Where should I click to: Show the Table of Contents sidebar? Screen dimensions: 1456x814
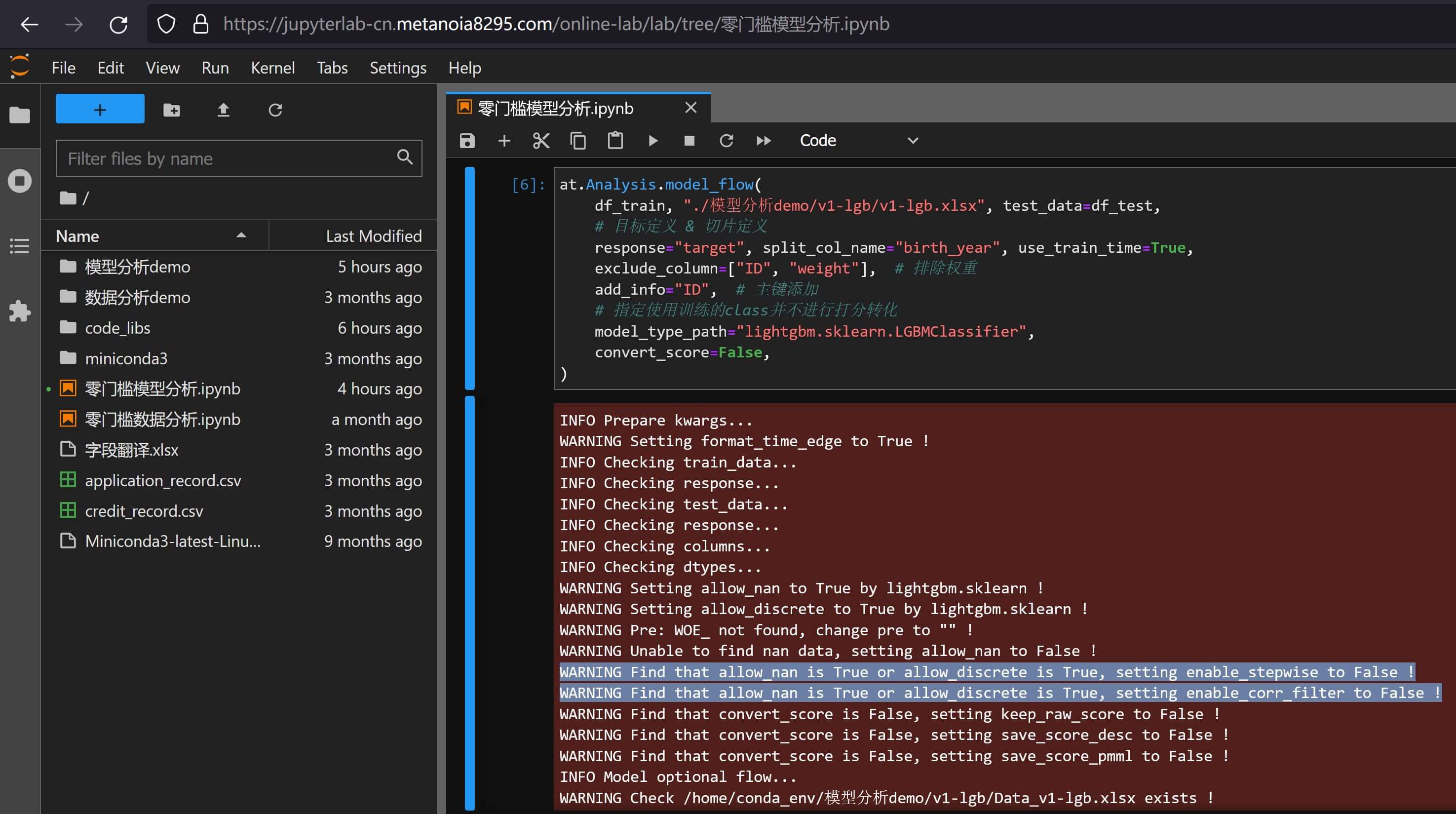click(20, 246)
